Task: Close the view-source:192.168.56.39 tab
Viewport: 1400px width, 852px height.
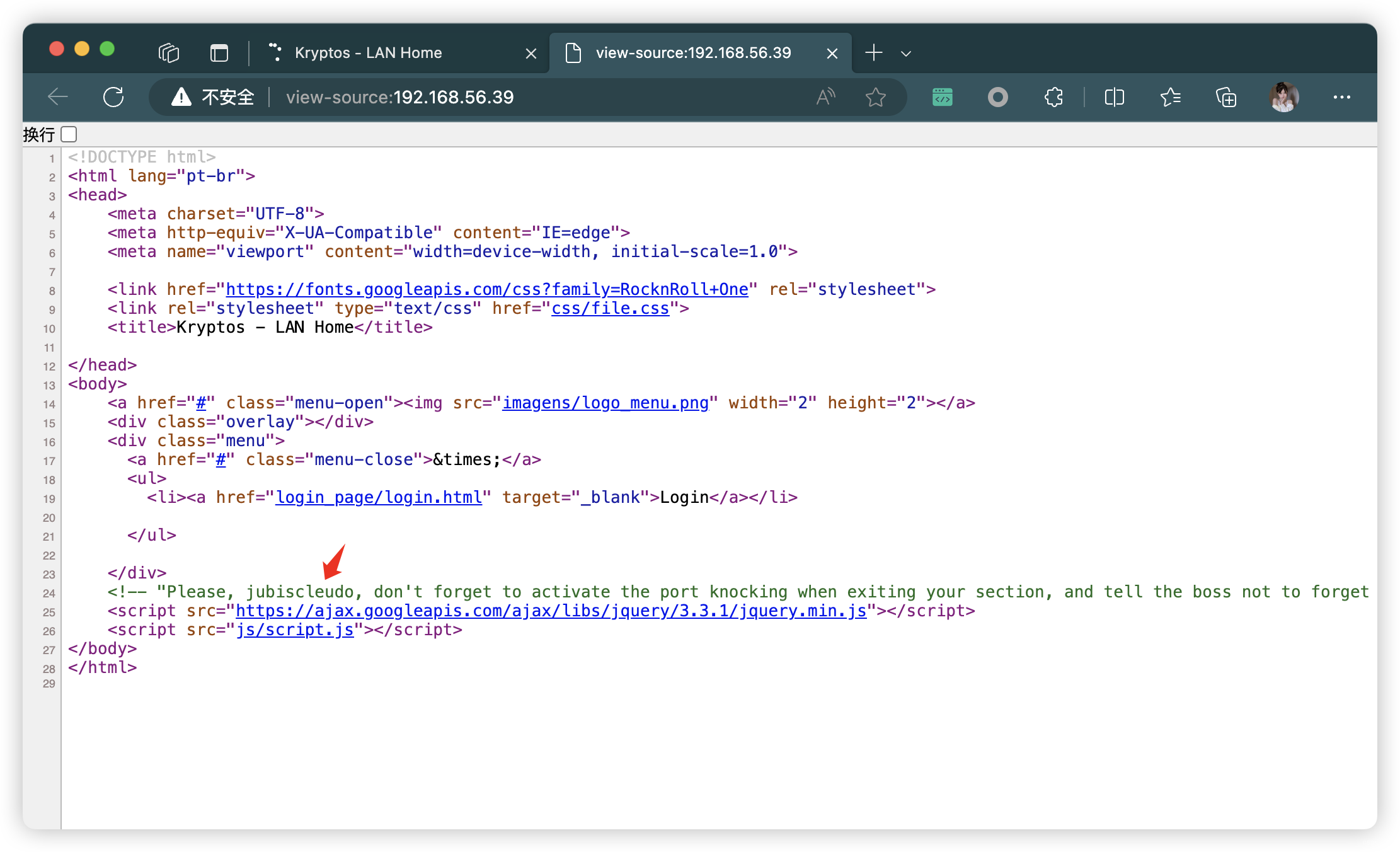Action: click(x=832, y=54)
